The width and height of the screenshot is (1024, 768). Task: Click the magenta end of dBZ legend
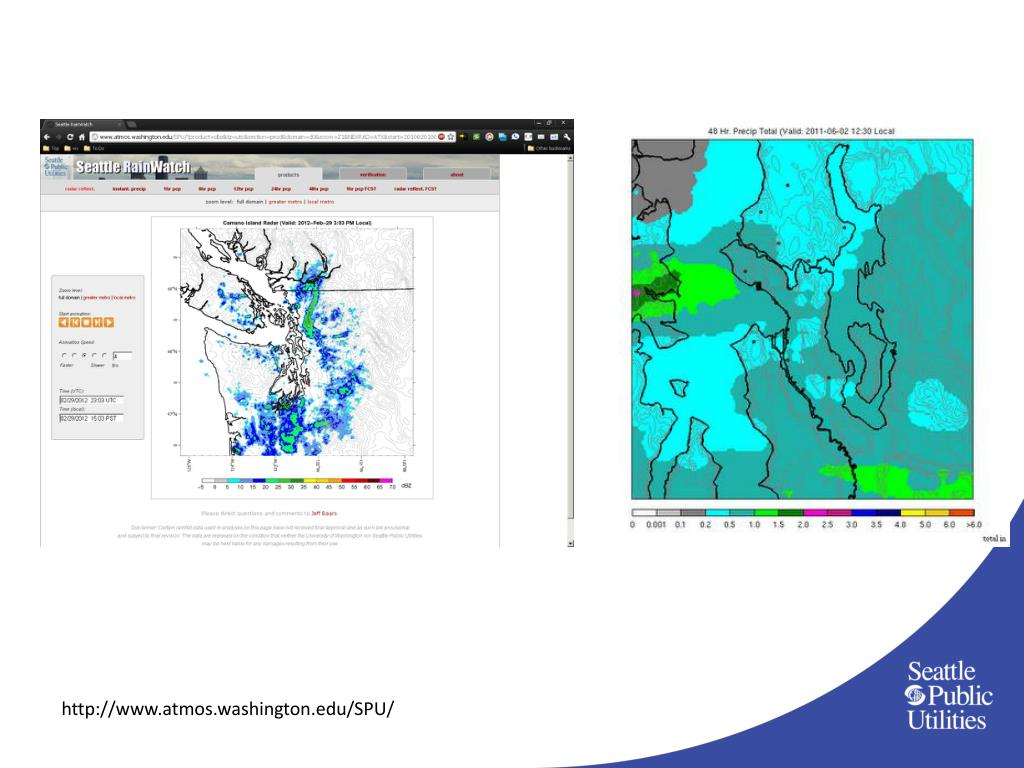pos(386,480)
